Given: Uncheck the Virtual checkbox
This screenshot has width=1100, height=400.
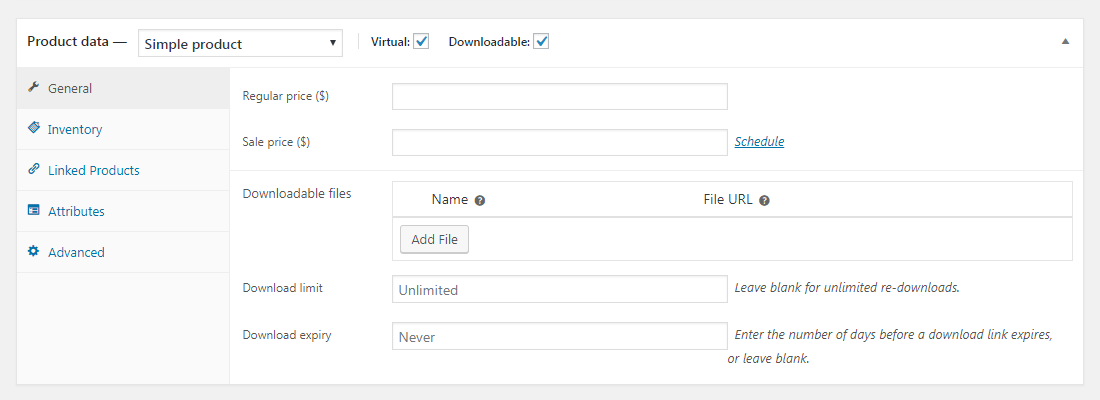Looking at the screenshot, I should pyautogui.click(x=421, y=41).
